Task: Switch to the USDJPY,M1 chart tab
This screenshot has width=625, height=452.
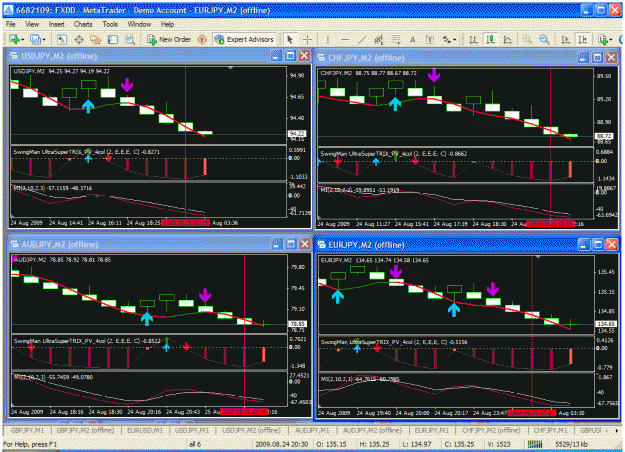Action: point(192,430)
